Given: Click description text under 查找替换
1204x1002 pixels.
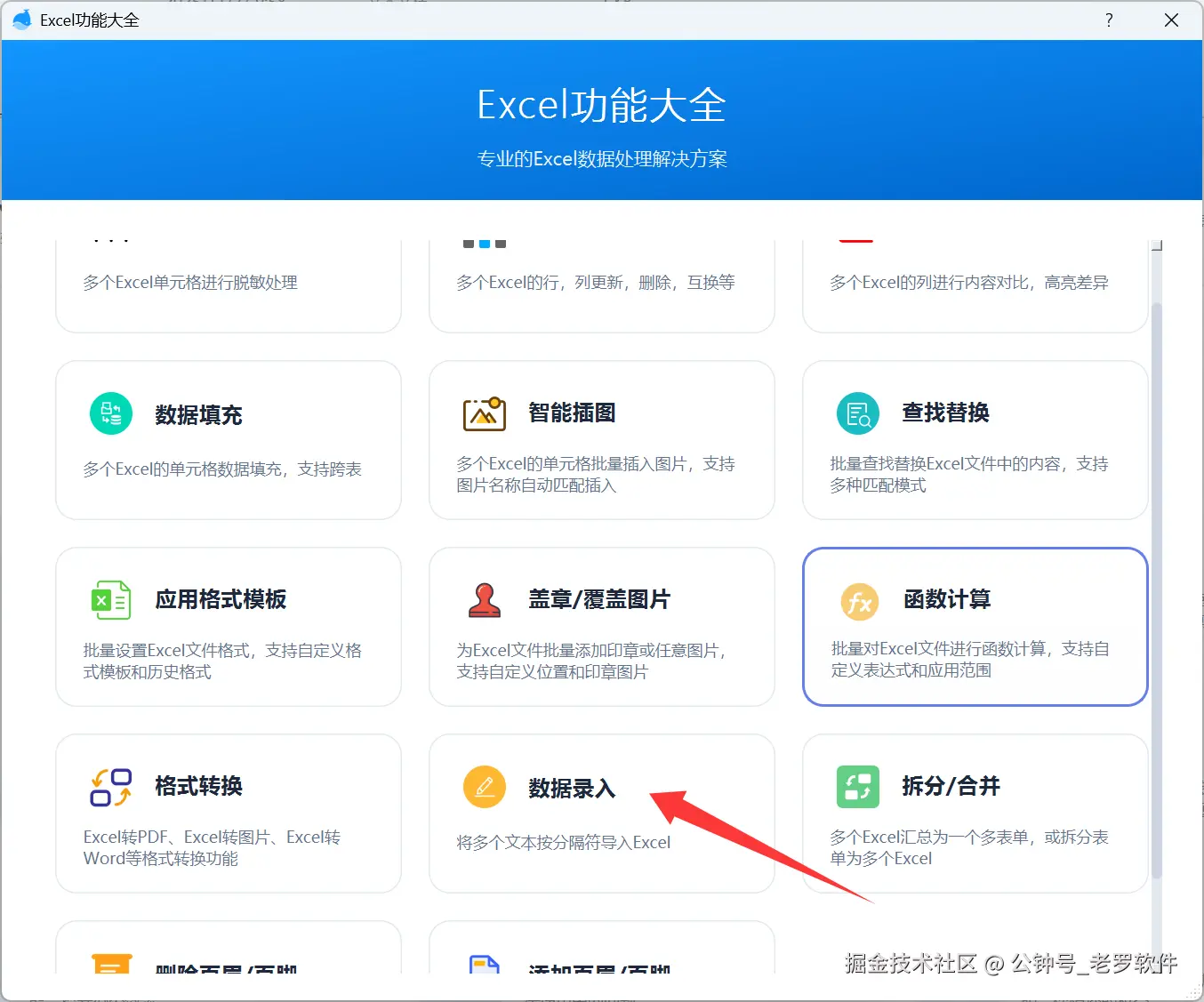Looking at the screenshot, I should tap(969, 475).
